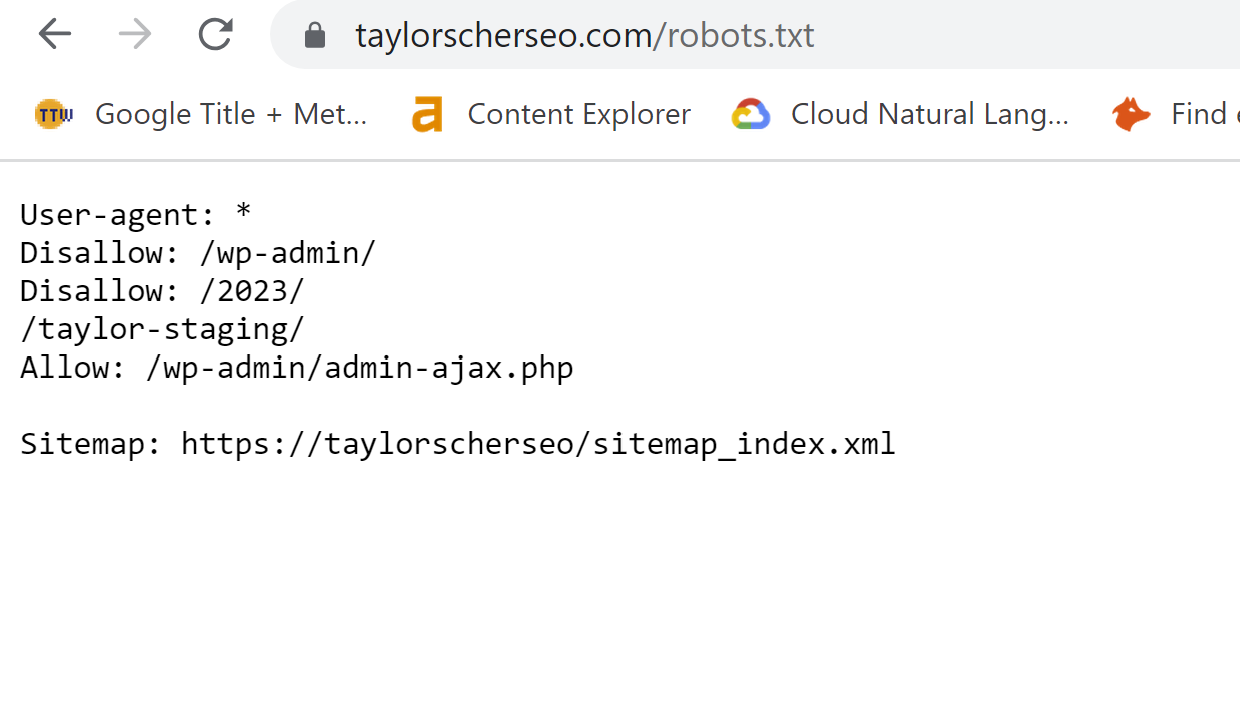1240x715 pixels.
Task: Open the 'Google Title + Met...' bookmark
Action: (231, 114)
